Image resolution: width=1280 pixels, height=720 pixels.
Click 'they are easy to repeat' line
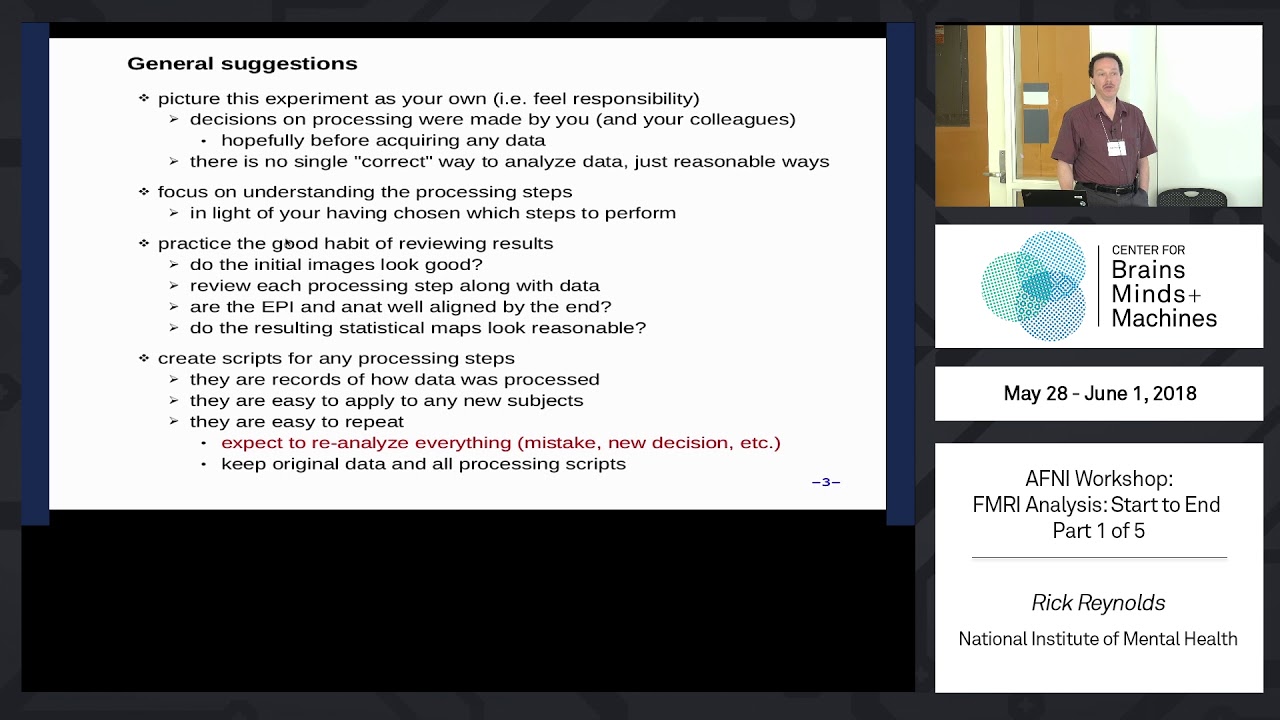296,421
